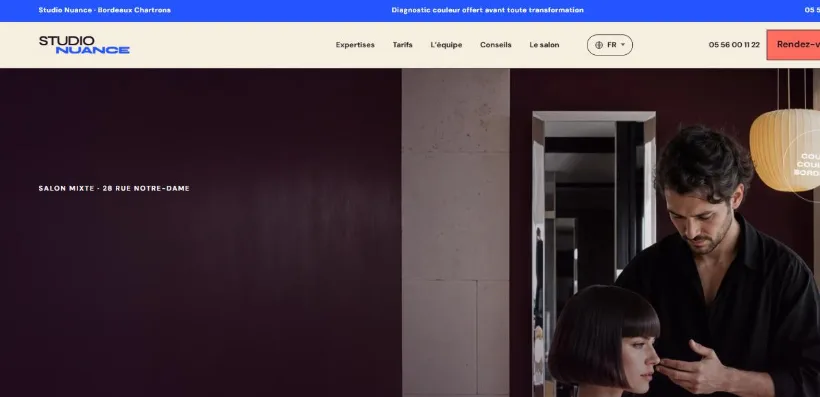Click 'Studio Nuance · Bordeaux Chartrons' banner text

click(105, 10)
